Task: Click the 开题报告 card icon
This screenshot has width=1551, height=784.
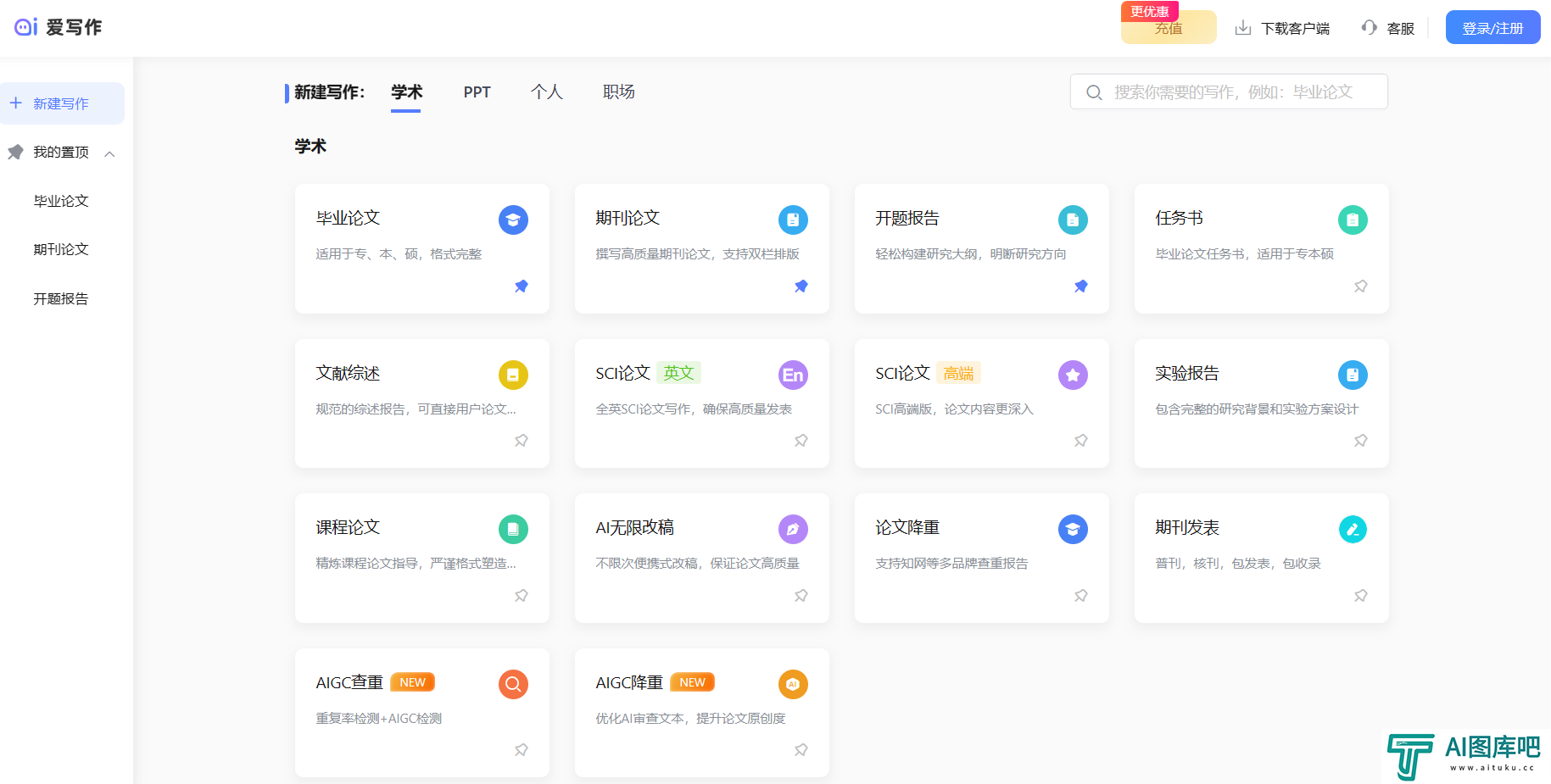Action: click(x=1073, y=220)
